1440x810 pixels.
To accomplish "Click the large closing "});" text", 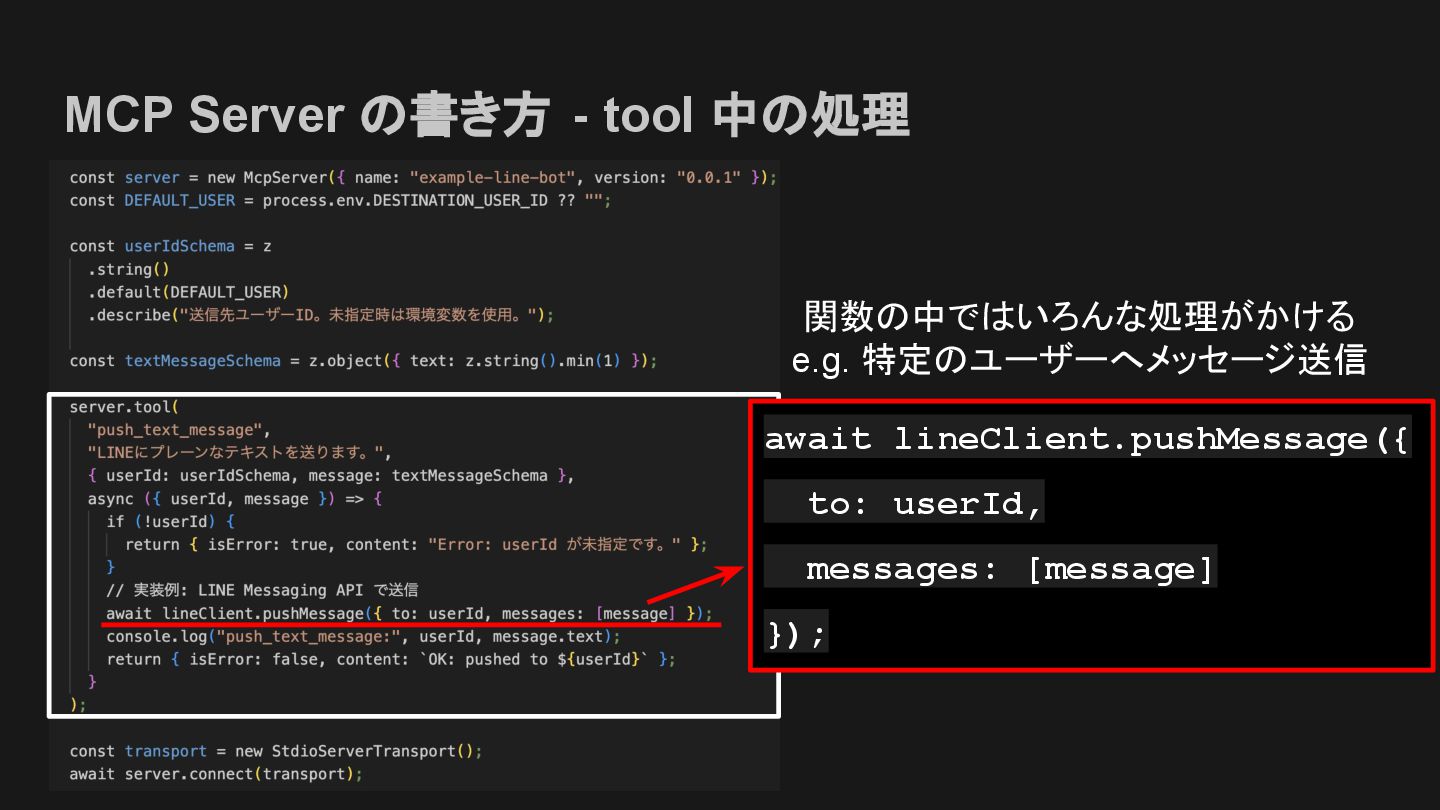I will [x=797, y=634].
